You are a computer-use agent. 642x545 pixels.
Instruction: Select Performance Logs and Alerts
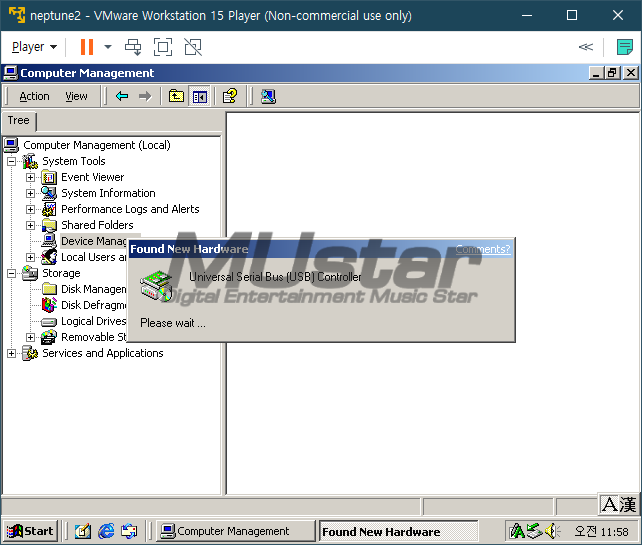coord(130,209)
